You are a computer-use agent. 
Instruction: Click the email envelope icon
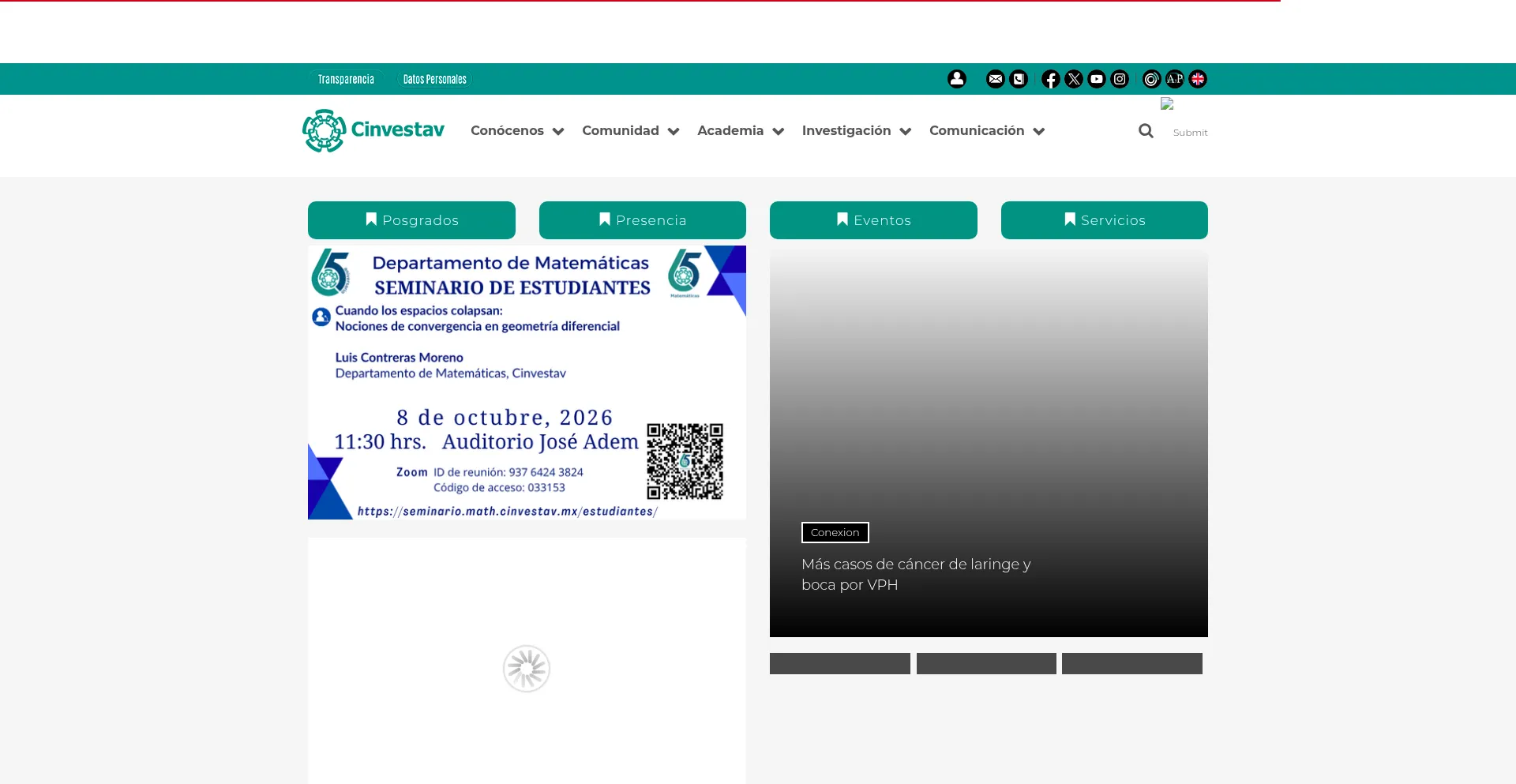995,79
